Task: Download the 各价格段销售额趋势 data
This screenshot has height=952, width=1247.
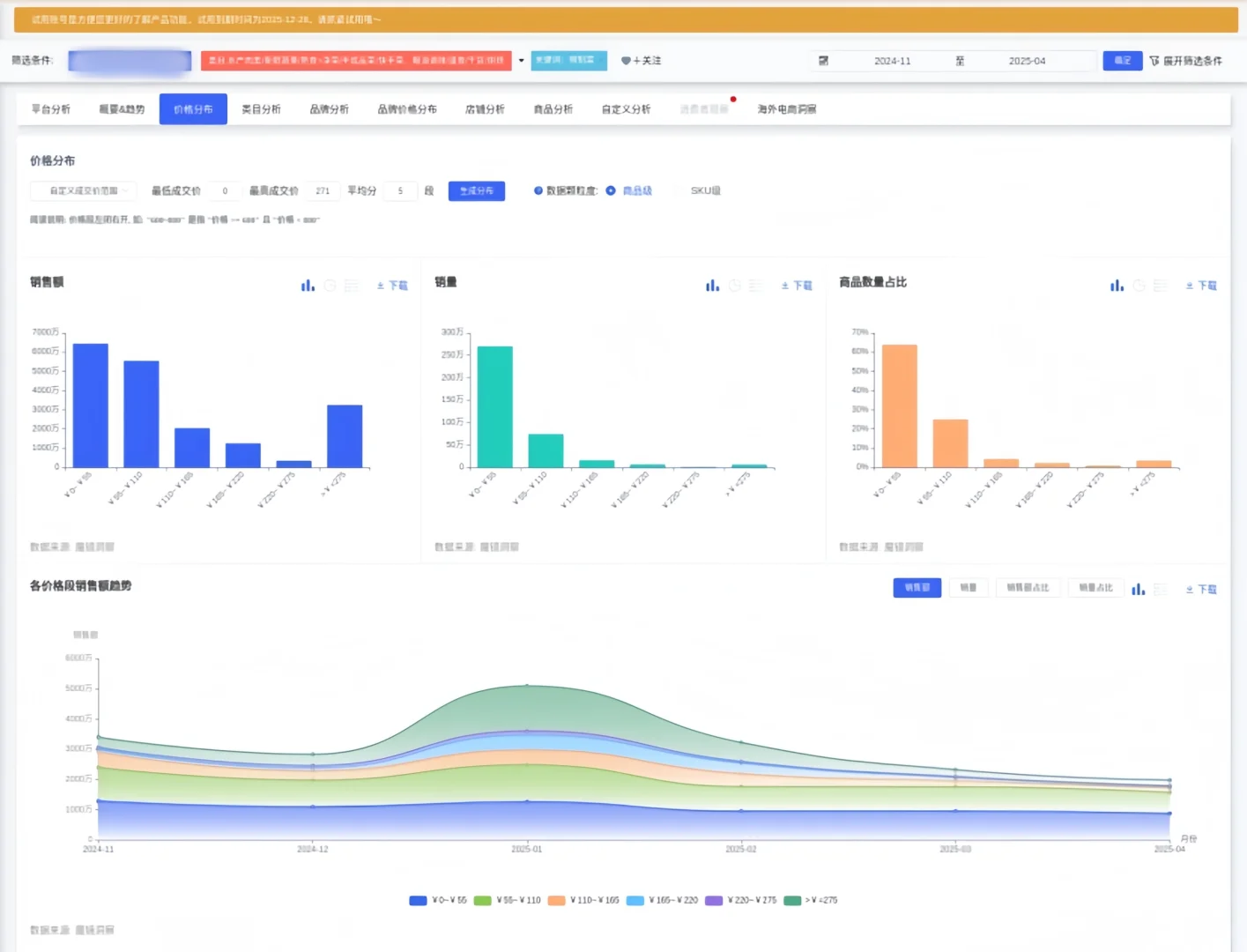Action: click(1201, 589)
